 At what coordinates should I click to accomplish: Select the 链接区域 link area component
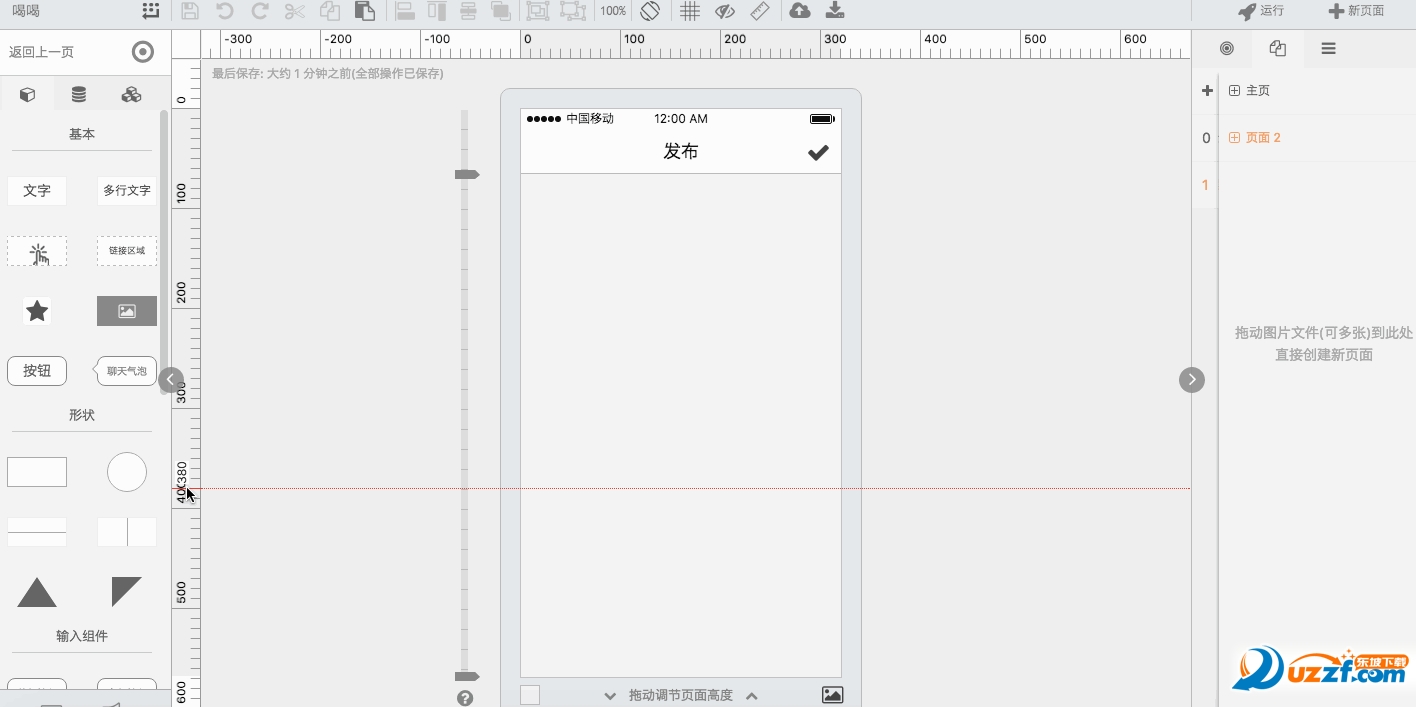coord(127,251)
